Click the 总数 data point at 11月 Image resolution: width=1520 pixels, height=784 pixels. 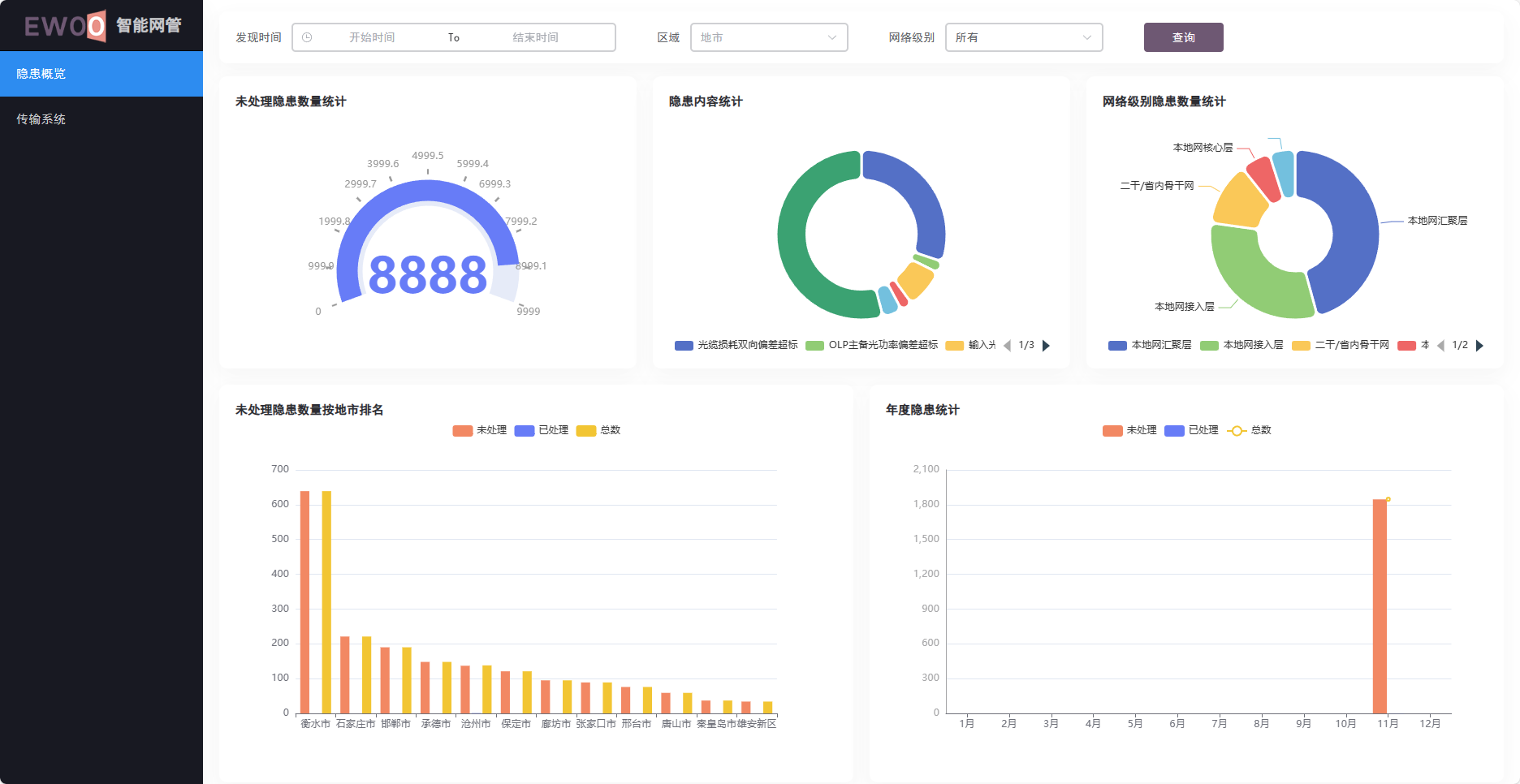coord(1388,499)
